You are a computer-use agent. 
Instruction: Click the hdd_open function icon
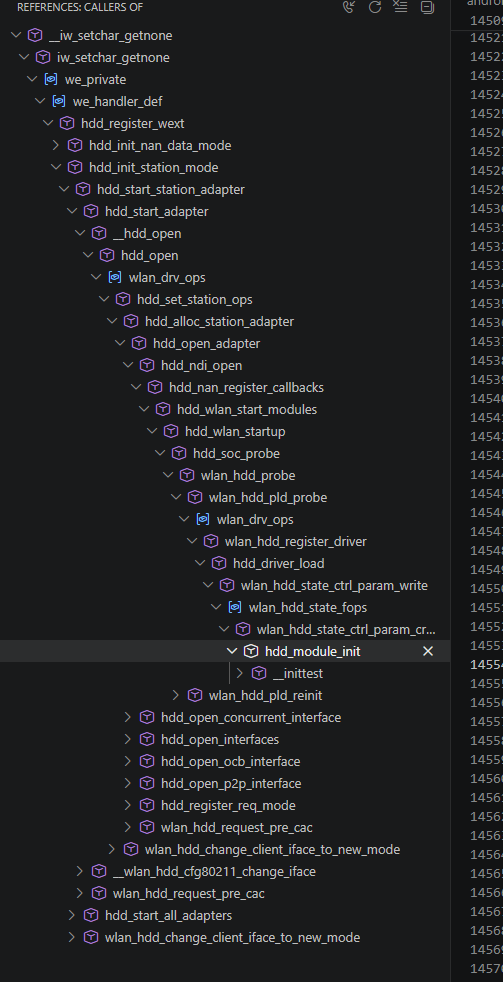[107, 256]
